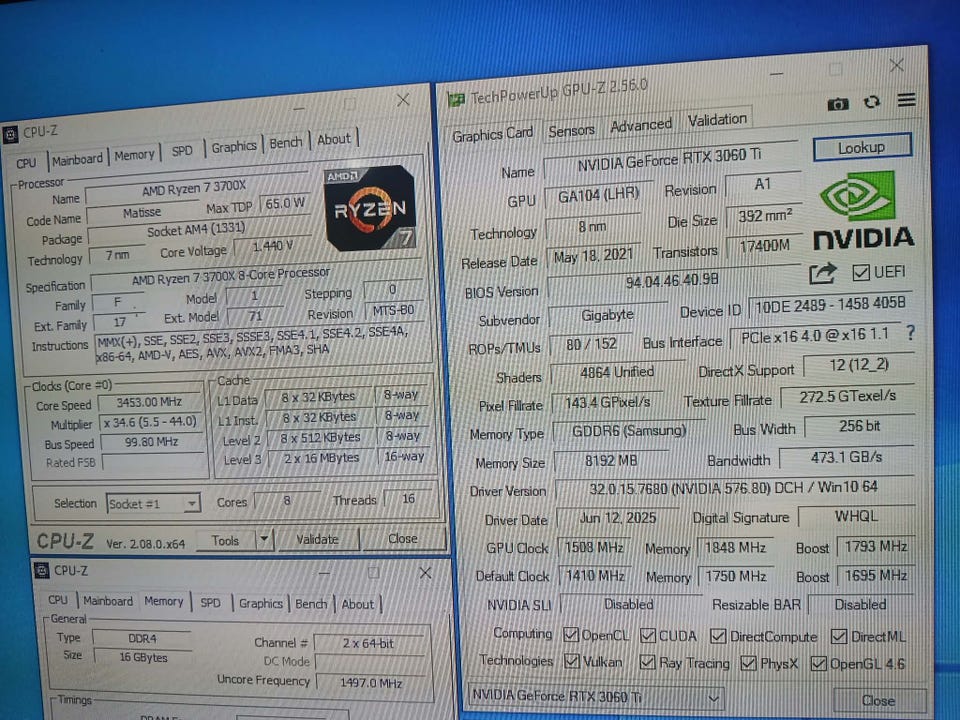Toggle the DirectML checkbox
This screenshot has width=960, height=720.
839,637
